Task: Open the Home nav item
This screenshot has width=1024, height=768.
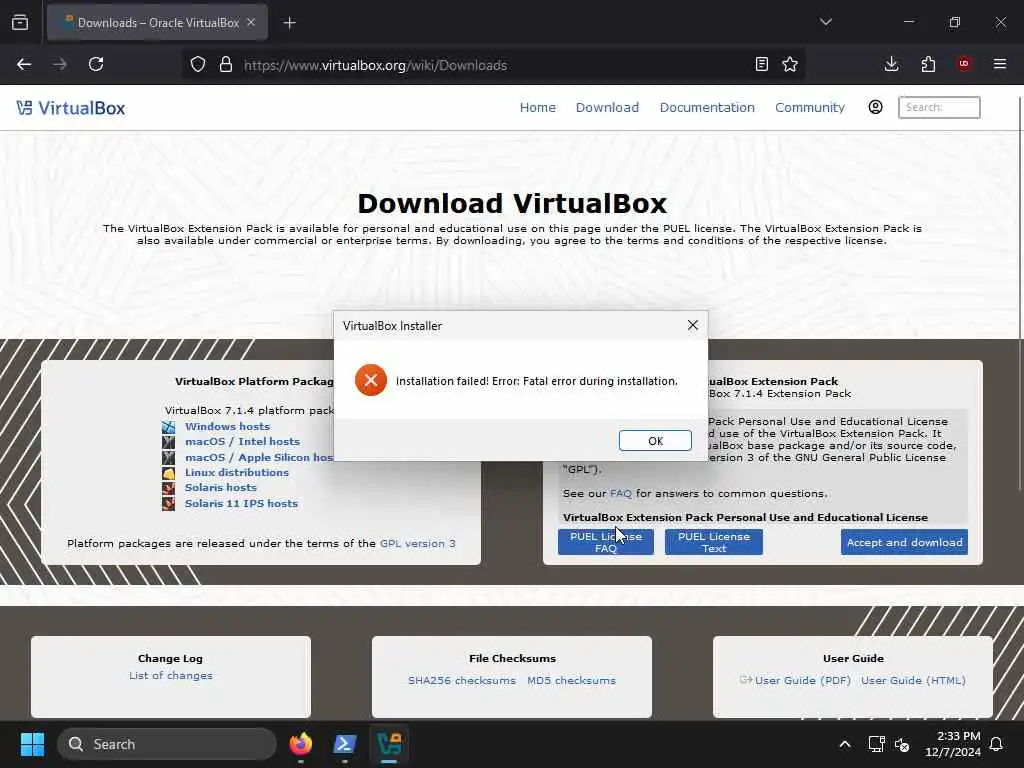Action: click(x=537, y=108)
